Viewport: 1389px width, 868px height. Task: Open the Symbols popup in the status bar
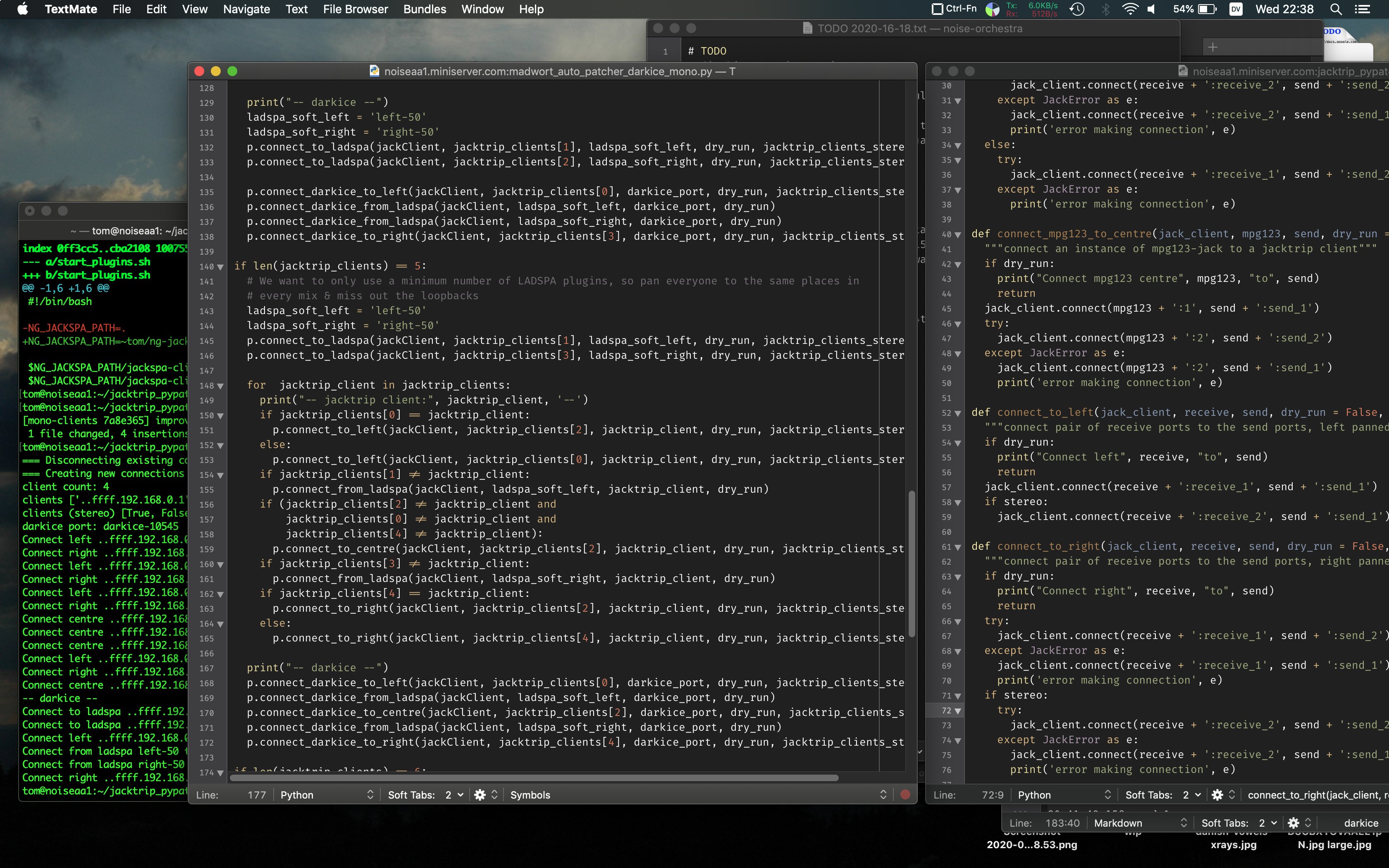530,794
